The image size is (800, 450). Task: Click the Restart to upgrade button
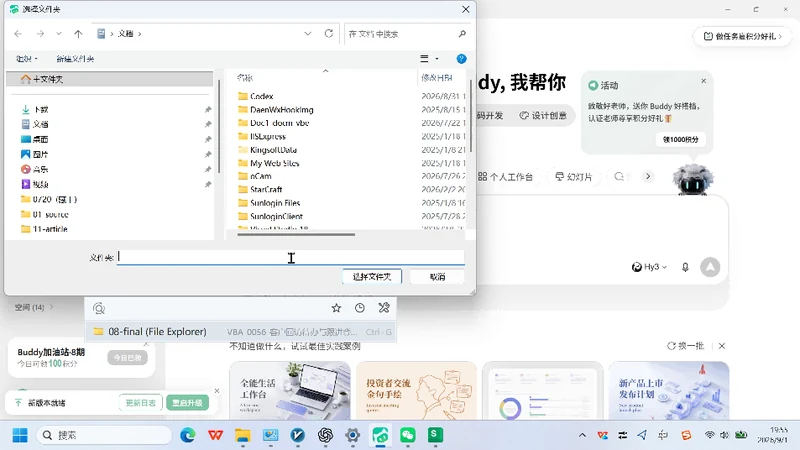187,403
